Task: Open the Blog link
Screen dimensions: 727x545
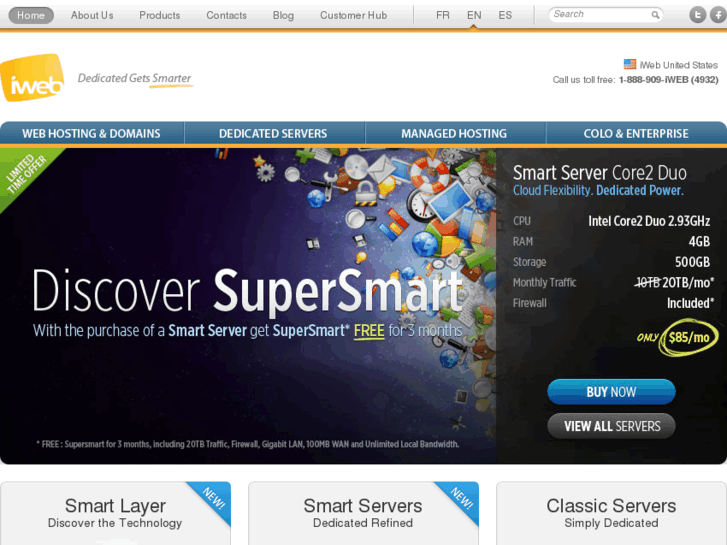Action: coord(283,15)
